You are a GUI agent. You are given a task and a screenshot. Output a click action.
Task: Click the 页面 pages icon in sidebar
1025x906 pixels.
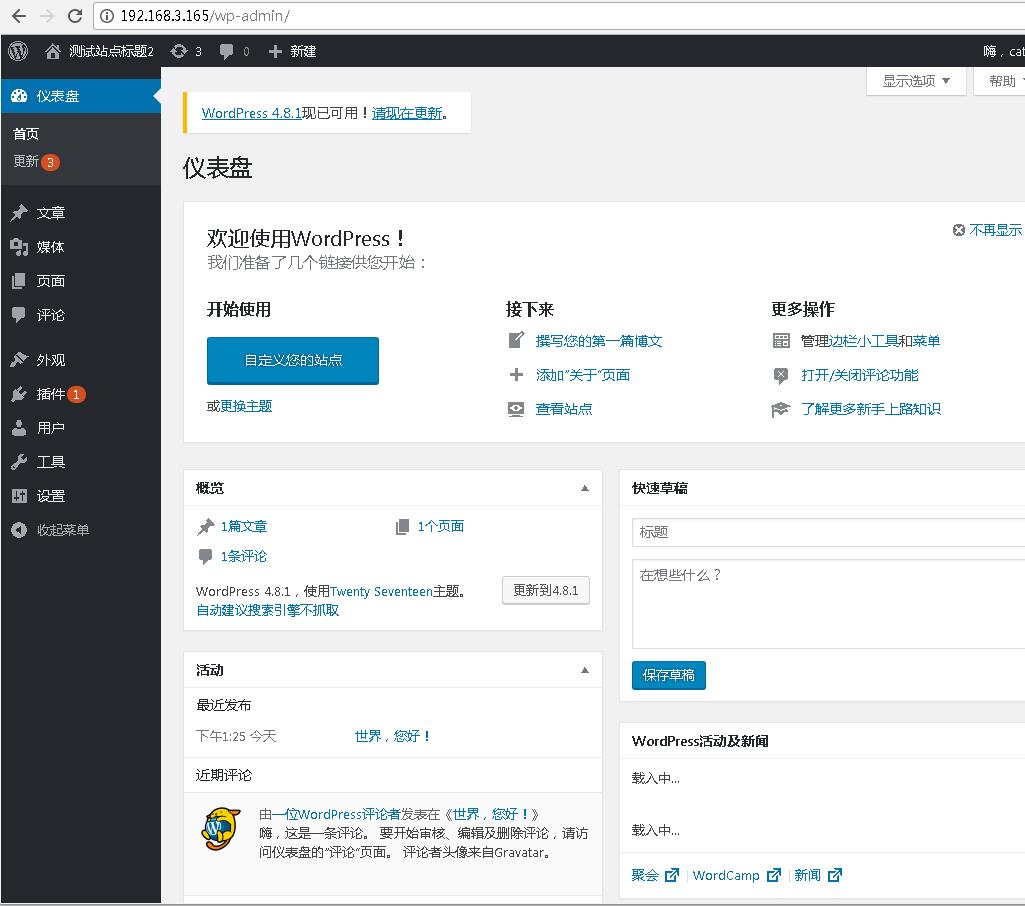pyautogui.click(x=19, y=280)
